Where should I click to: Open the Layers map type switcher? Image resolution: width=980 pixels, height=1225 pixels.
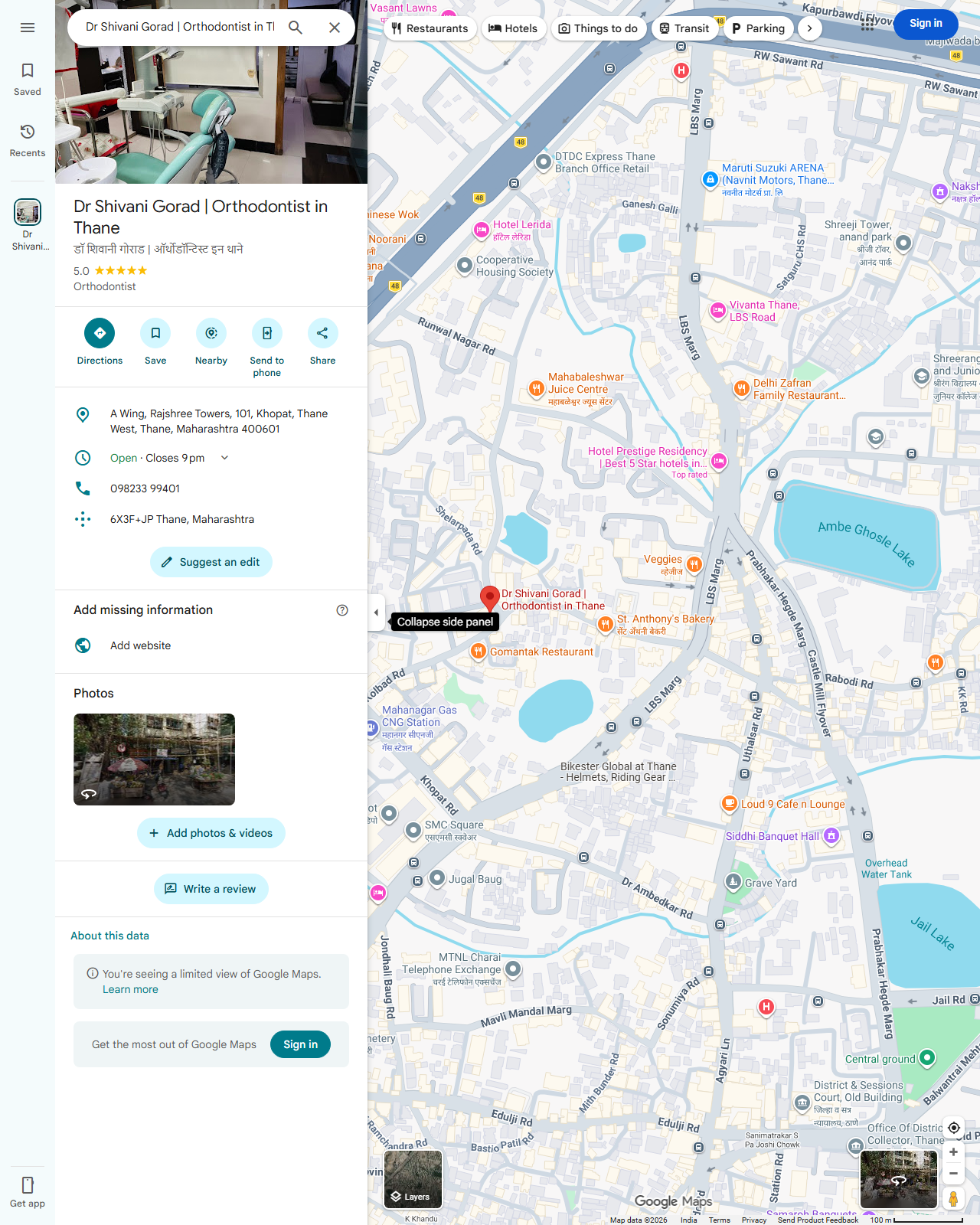pos(413,1179)
